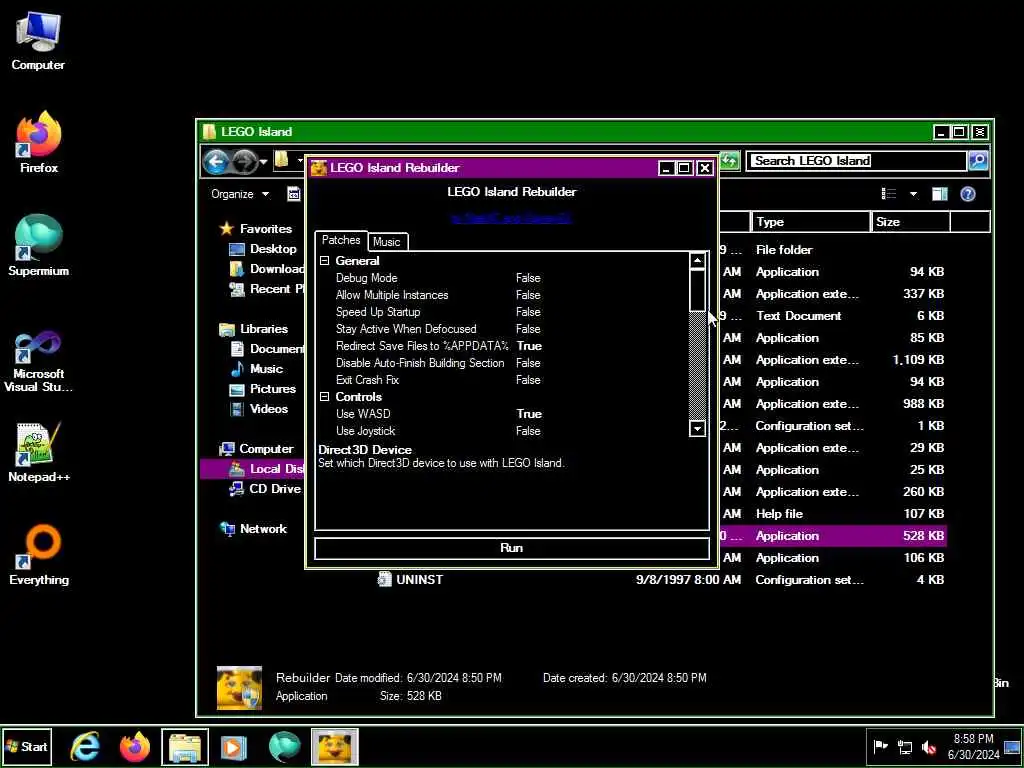This screenshot has height=768, width=1024.
Task: Switch to File Explorer taskbar button
Action: (x=185, y=746)
